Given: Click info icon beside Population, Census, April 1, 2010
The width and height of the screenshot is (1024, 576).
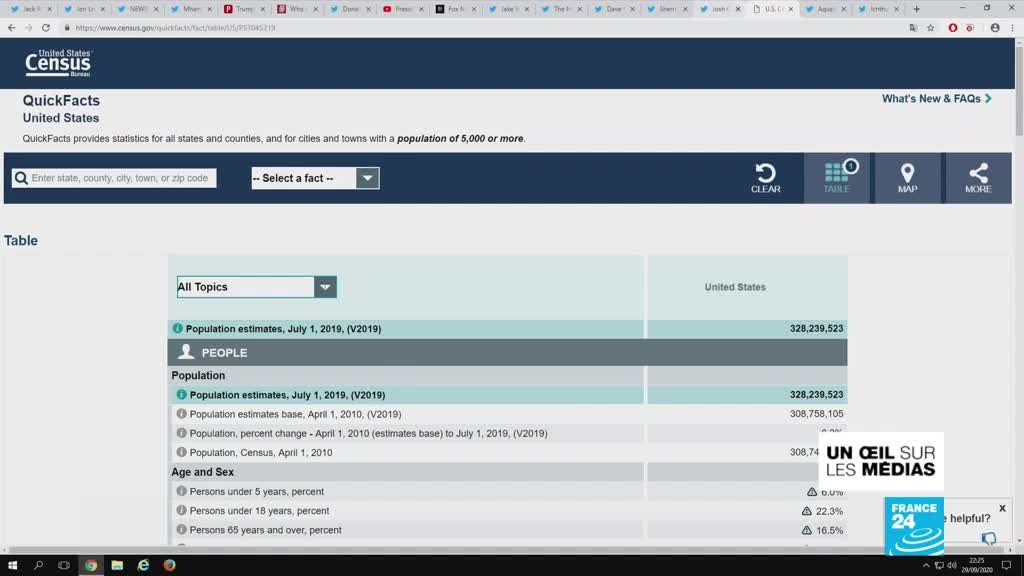Looking at the screenshot, I should pyautogui.click(x=181, y=453).
